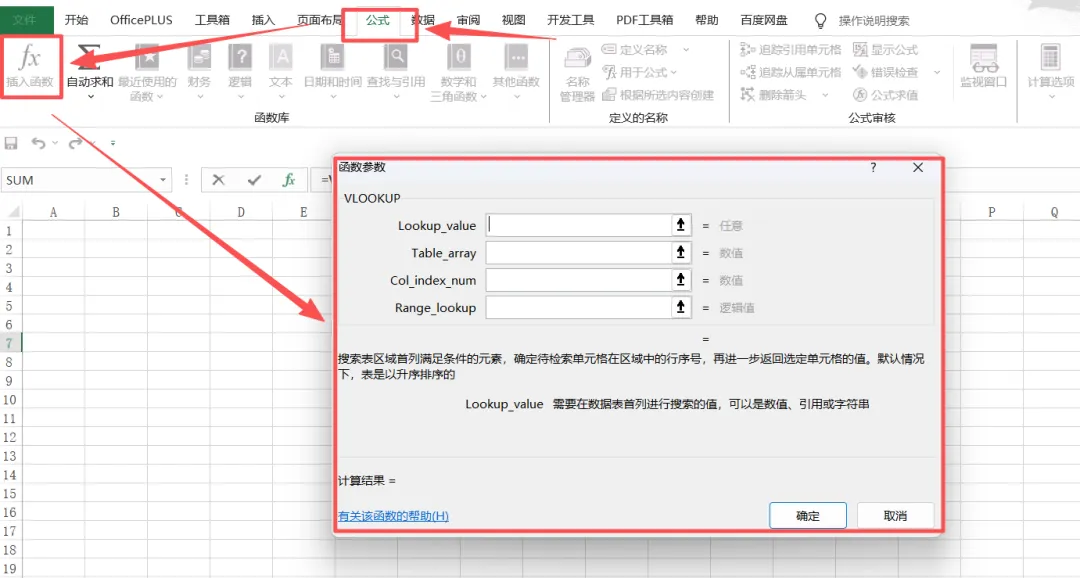Click Define Name (定义名称)
This screenshot has height=578, width=1080.
coord(635,50)
